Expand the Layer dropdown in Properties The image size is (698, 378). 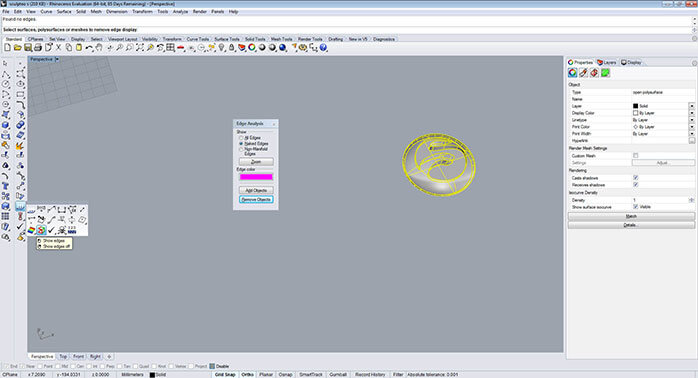pyautogui.click(x=691, y=106)
